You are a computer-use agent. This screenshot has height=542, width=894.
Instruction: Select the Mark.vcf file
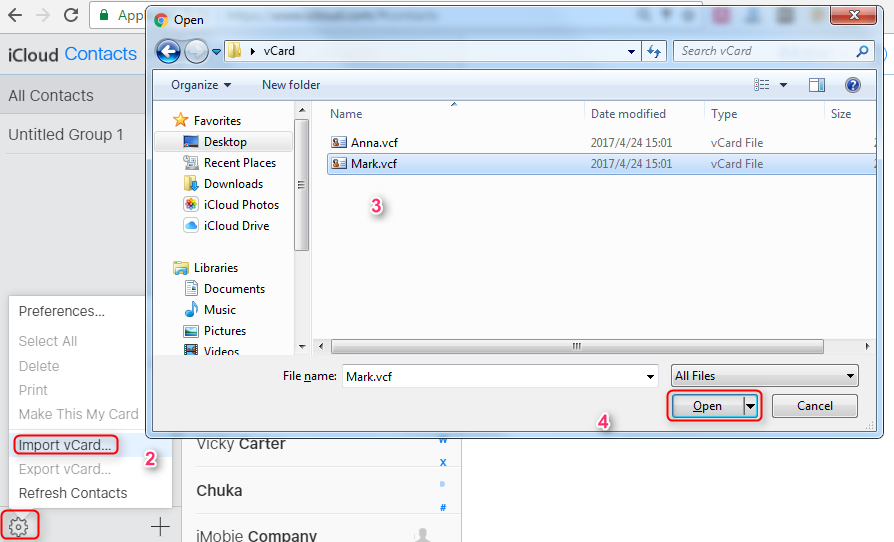coord(602,164)
